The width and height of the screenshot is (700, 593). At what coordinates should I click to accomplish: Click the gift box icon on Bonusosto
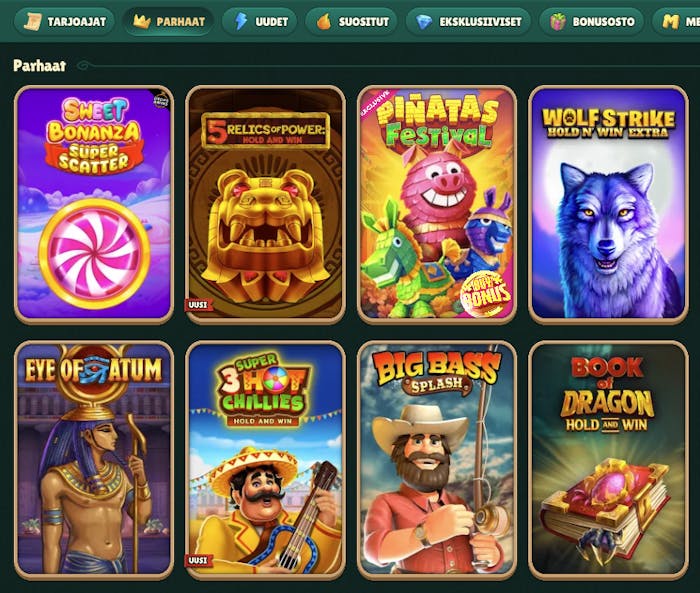pyautogui.click(x=558, y=21)
